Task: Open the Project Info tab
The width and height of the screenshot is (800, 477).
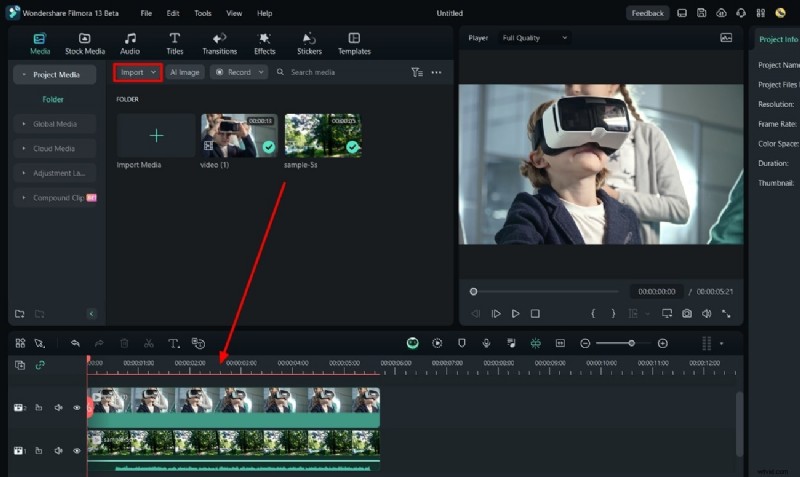Action: point(778,39)
